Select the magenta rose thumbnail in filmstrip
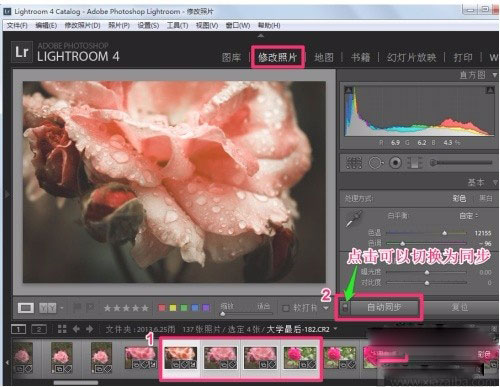This screenshot has height=387, width=500. click(x=300, y=358)
